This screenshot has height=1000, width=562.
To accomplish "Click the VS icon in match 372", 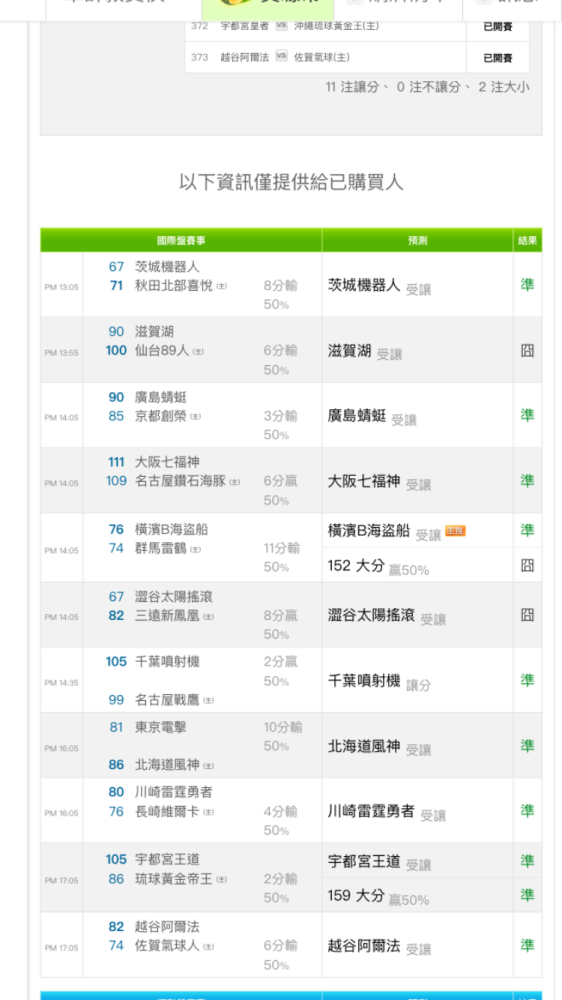I will (x=281, y=26).
